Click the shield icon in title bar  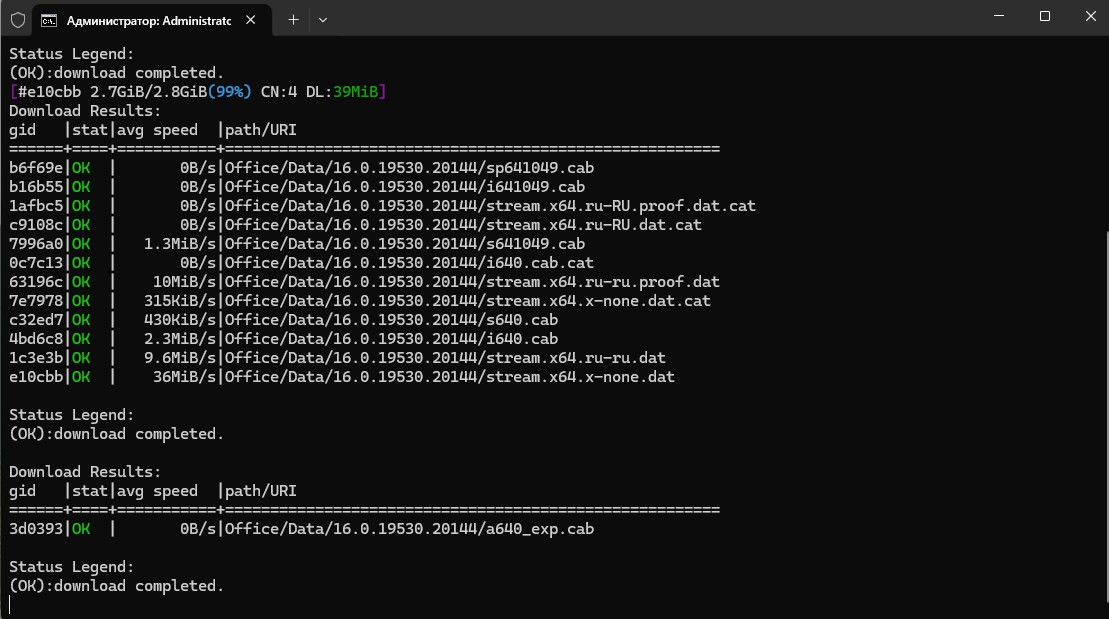(x=18, y=20)
